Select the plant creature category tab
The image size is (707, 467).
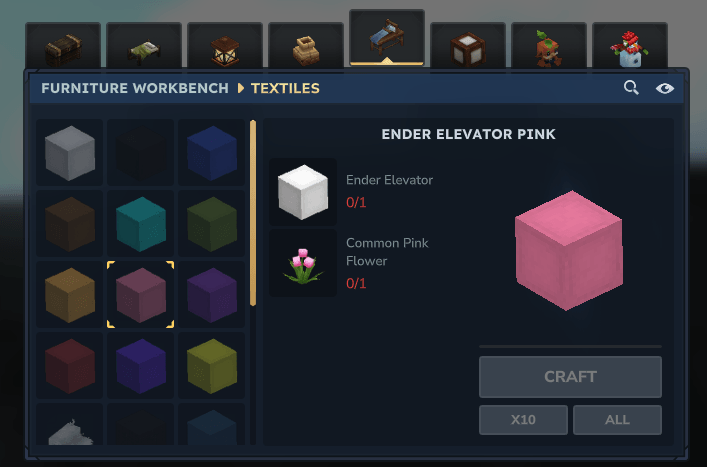pos(549,46)
